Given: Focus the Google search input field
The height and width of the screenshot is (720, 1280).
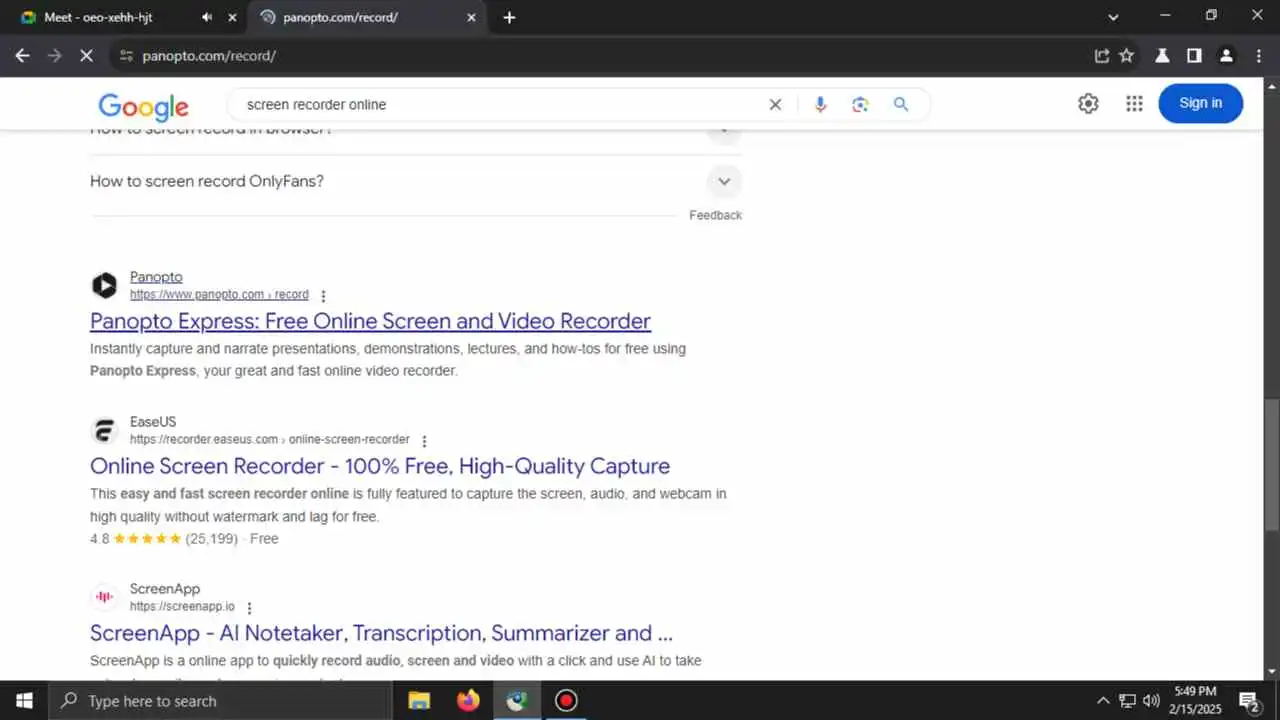Looking at the screenshot, I should [500, 104].
